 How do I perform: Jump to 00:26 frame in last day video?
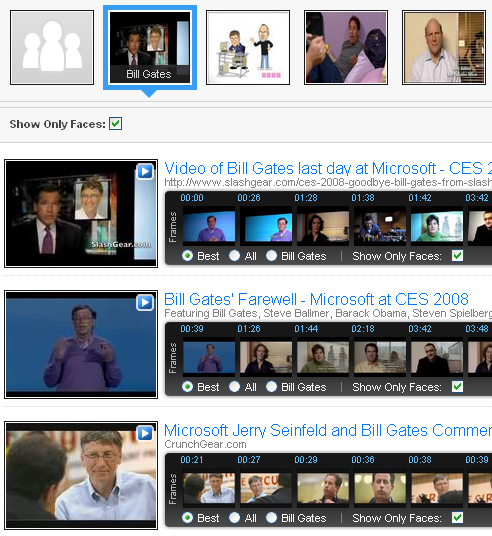tap(266, 226)
